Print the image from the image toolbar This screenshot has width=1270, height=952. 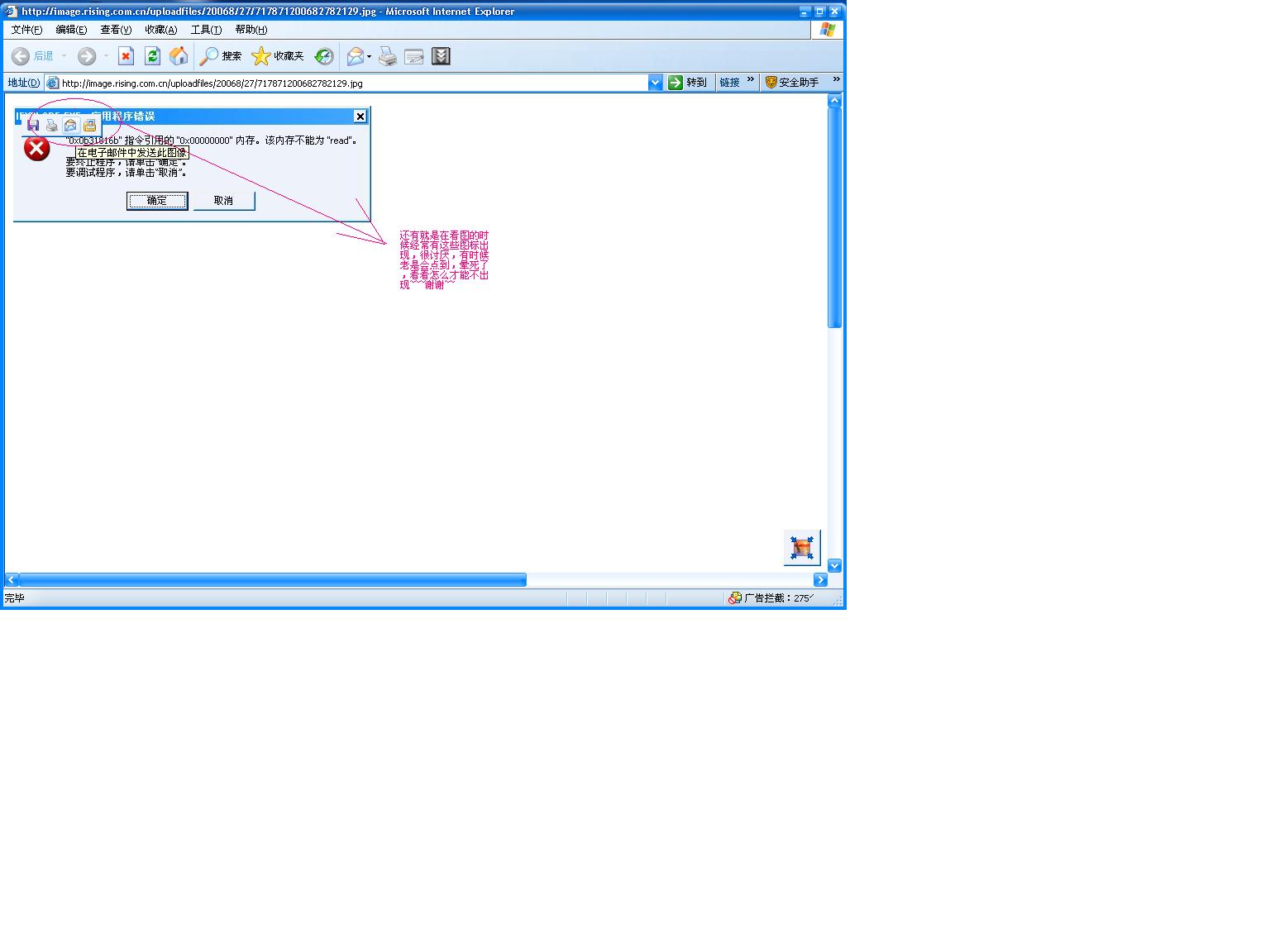click(52, 126)
